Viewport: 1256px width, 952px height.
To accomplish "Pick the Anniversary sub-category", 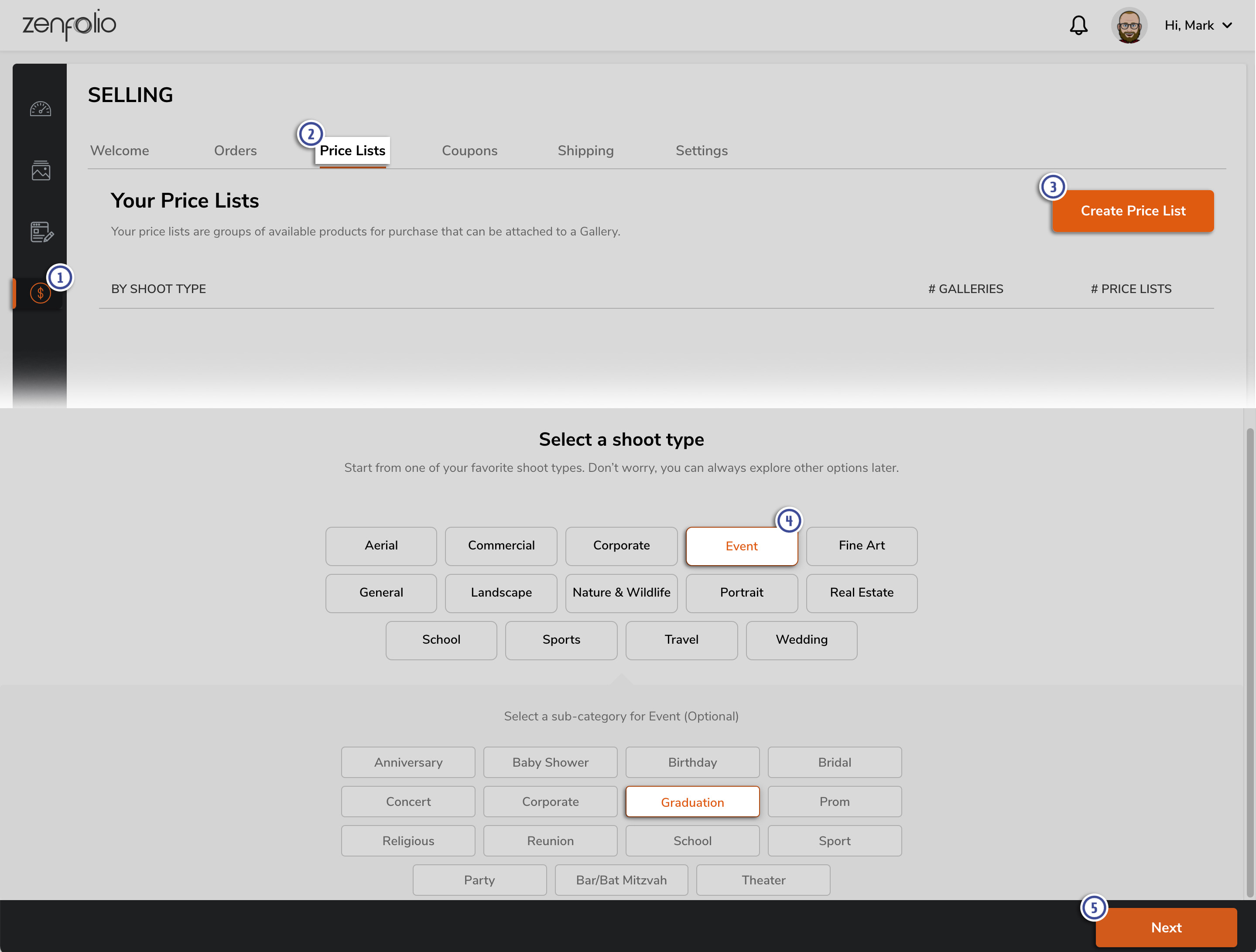I will click(408, 762).
